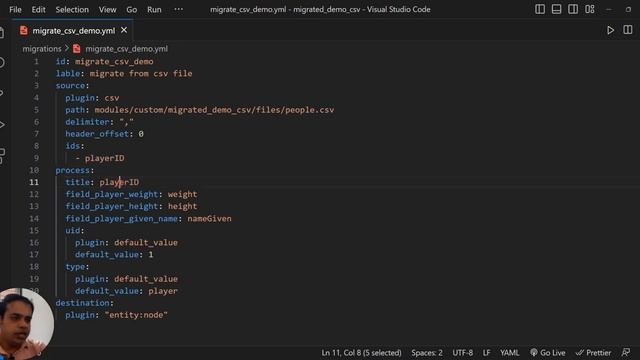
Task: Change indentation via Spaces: 2
Action: click(x=427, y=353)
